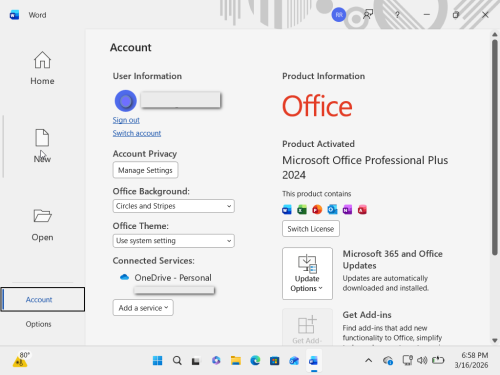This screenshot has width=500, height=375.
Task: Expand the Office Background dropdown
Action: tap(173, 206)
